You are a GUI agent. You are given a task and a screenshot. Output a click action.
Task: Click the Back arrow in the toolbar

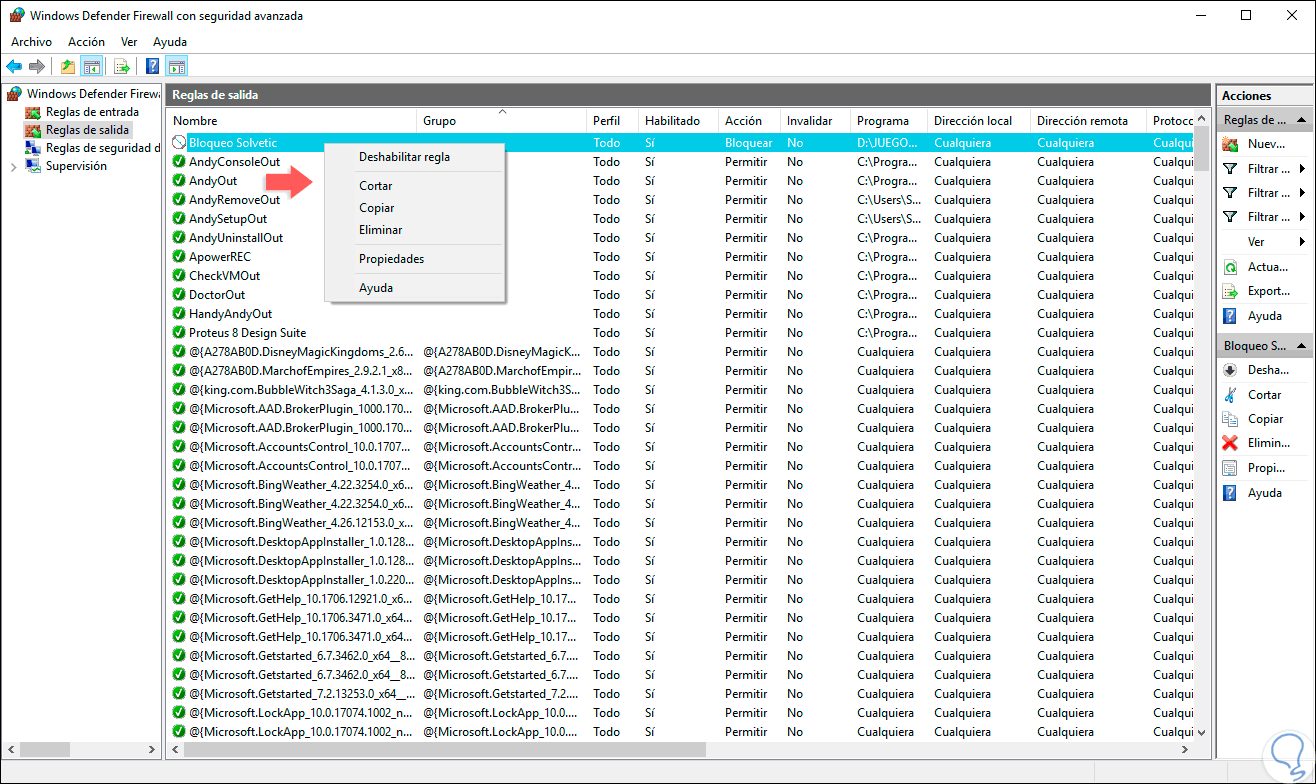(x=14, y=67)
